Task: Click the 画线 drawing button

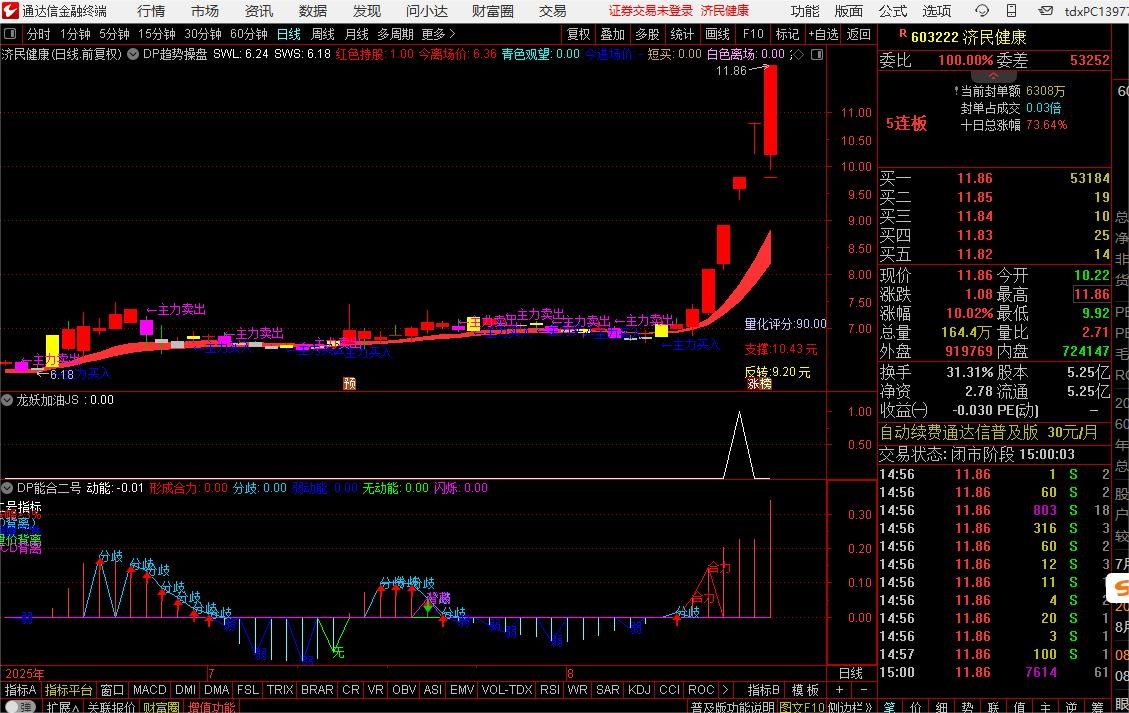Action: tap(717, 34)
